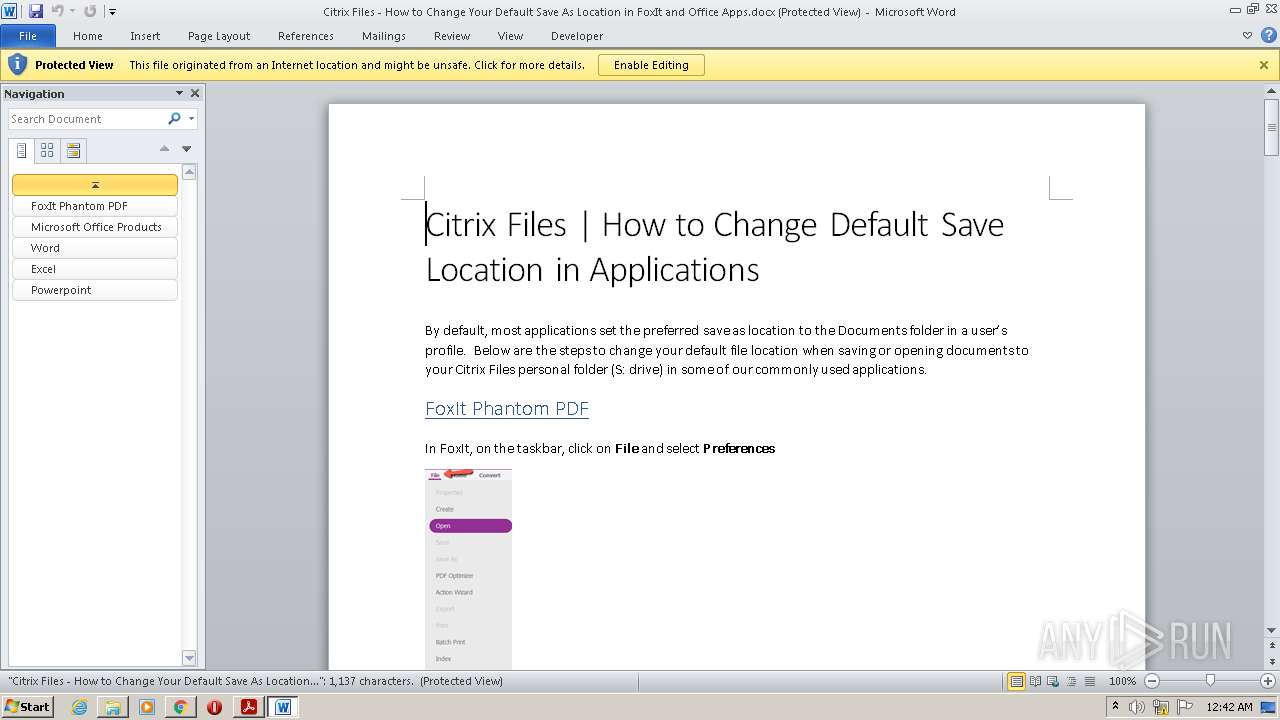Open the Developer ribbon tab
Viewport: 1280px width, 720px height.
[577, 36]
